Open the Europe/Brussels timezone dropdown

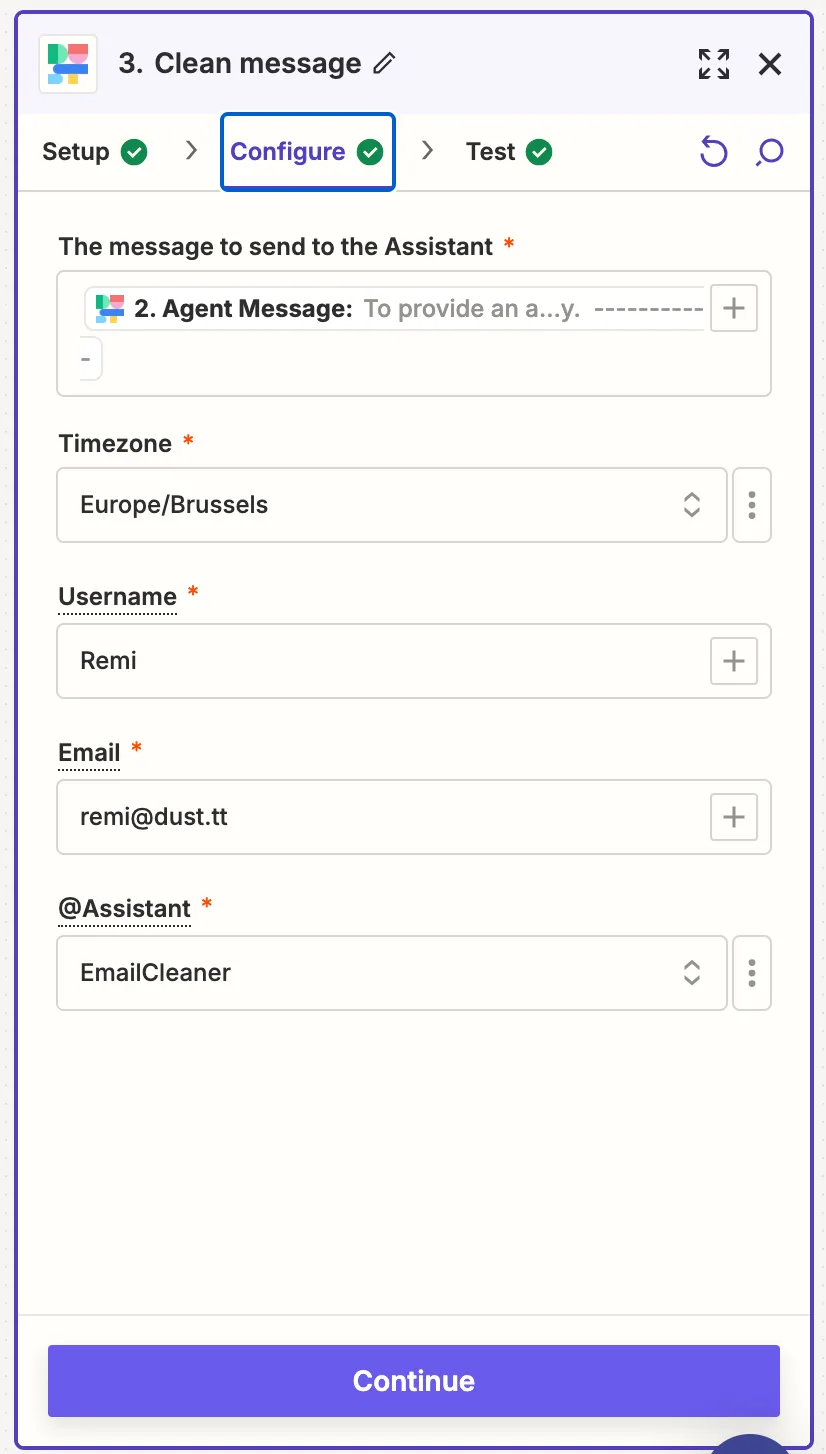click(x=392, y=505)
